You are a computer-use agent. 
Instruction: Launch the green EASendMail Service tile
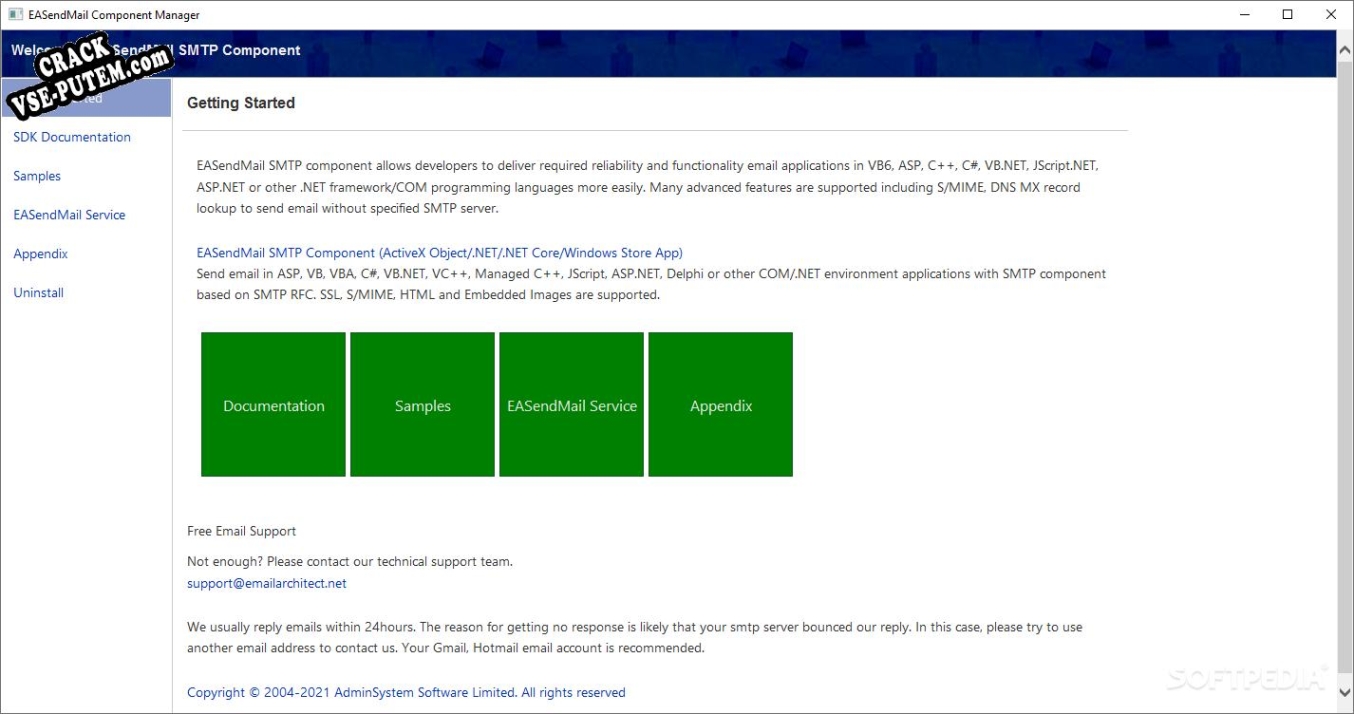(x=571, y=405)
